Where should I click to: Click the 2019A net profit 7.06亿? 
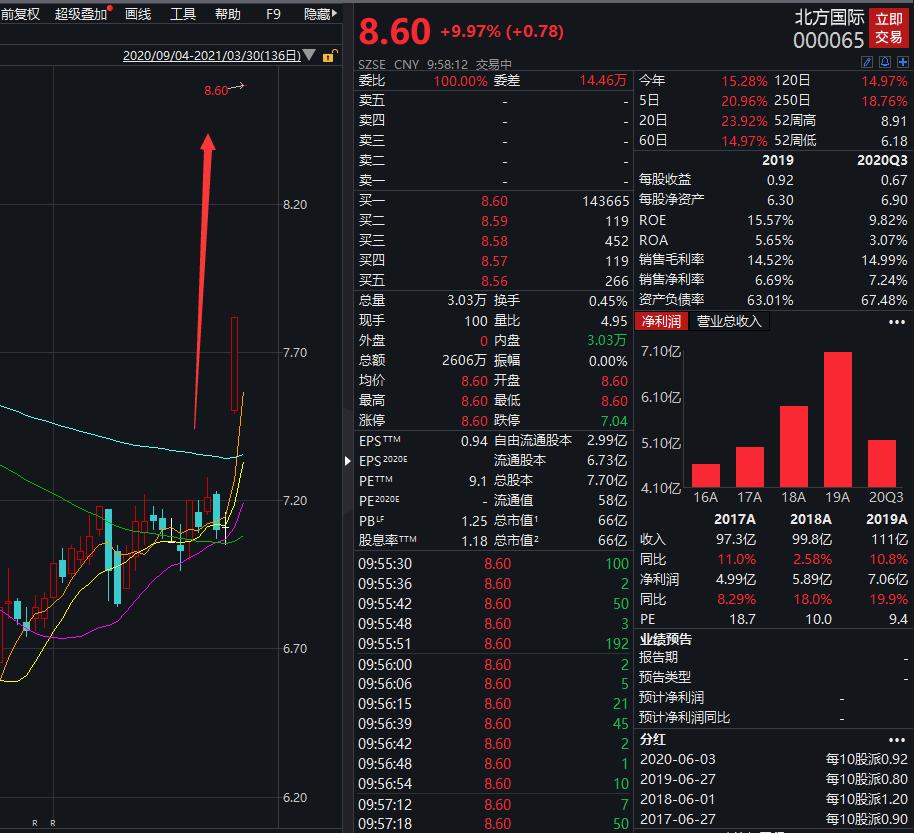pos(887,579)
